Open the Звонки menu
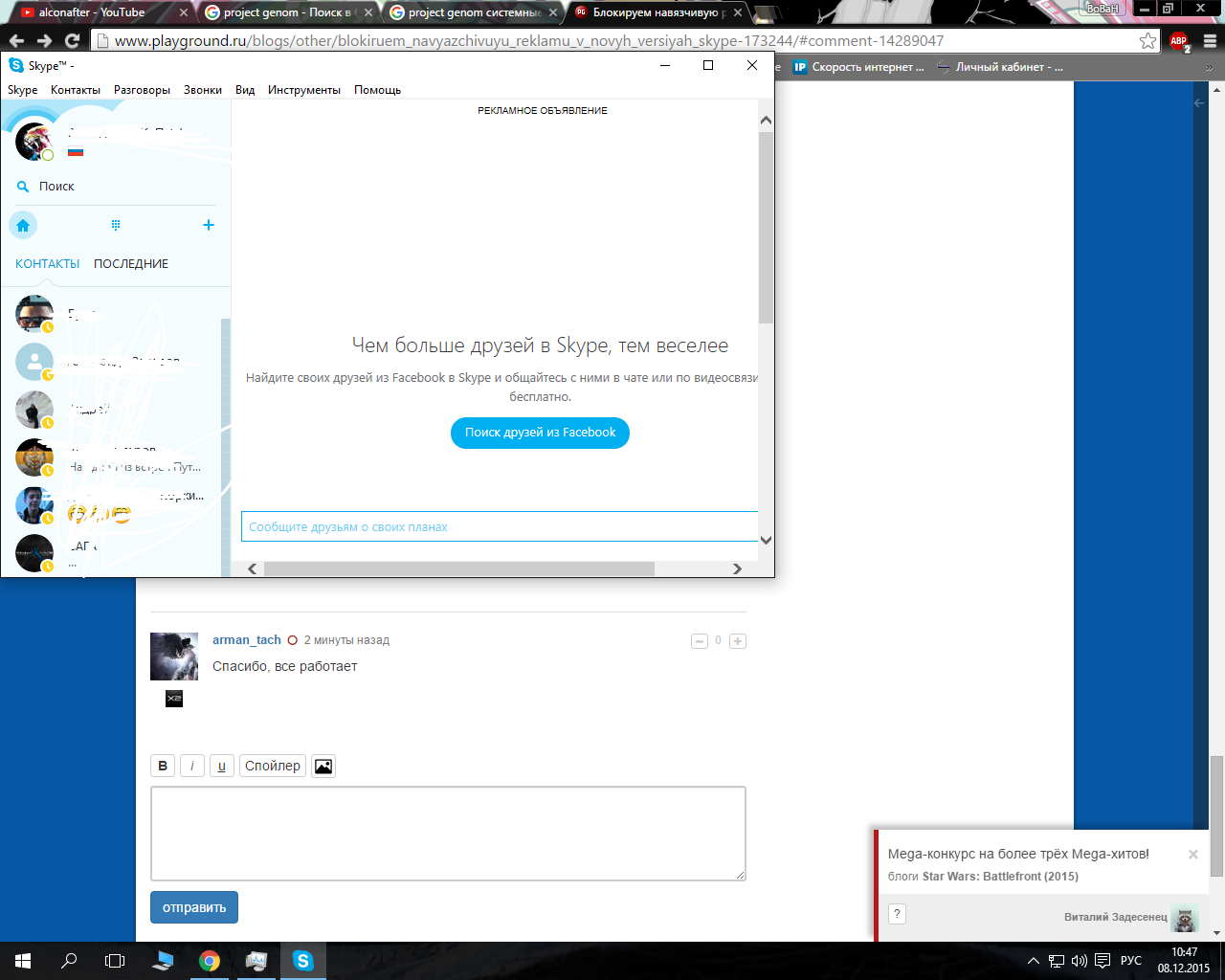Image resolution: width=1225 pixels, height=980 pixels. click(203, 90)
